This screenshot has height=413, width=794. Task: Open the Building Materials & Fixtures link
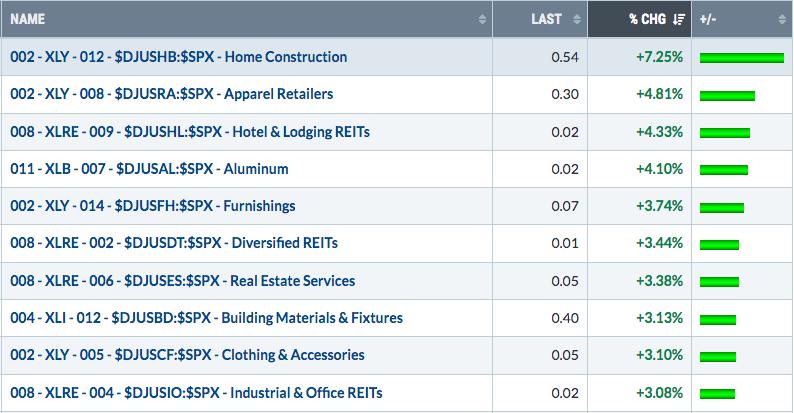click(207, 318)
